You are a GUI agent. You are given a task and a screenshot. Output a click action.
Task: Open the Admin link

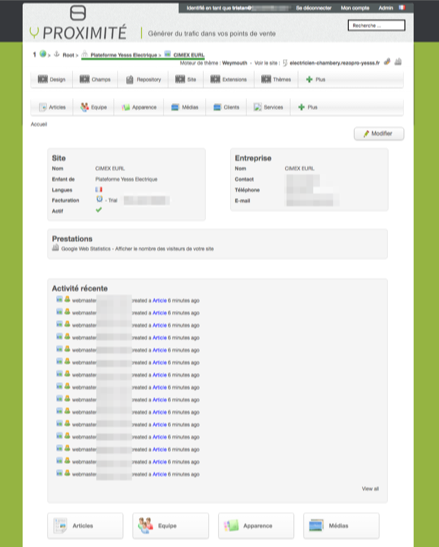pos(386,8)
